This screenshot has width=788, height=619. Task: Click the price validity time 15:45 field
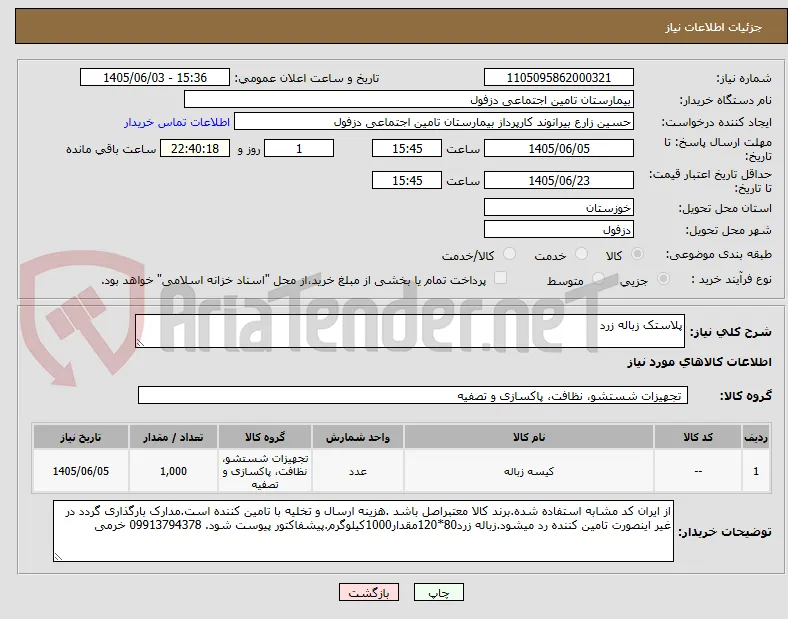pyautogui.click(x=407, y=180)
